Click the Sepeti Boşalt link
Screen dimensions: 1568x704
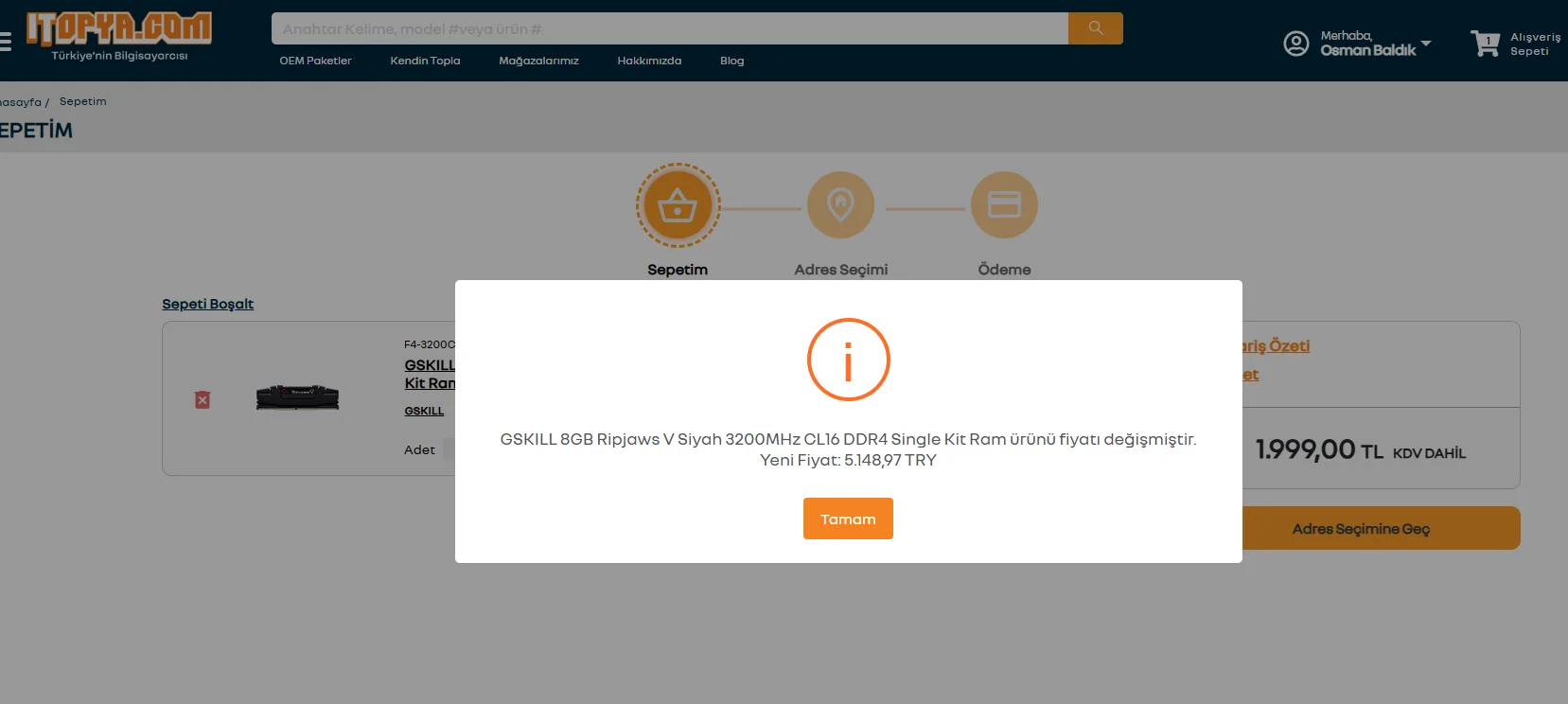[x=207, y=304]
